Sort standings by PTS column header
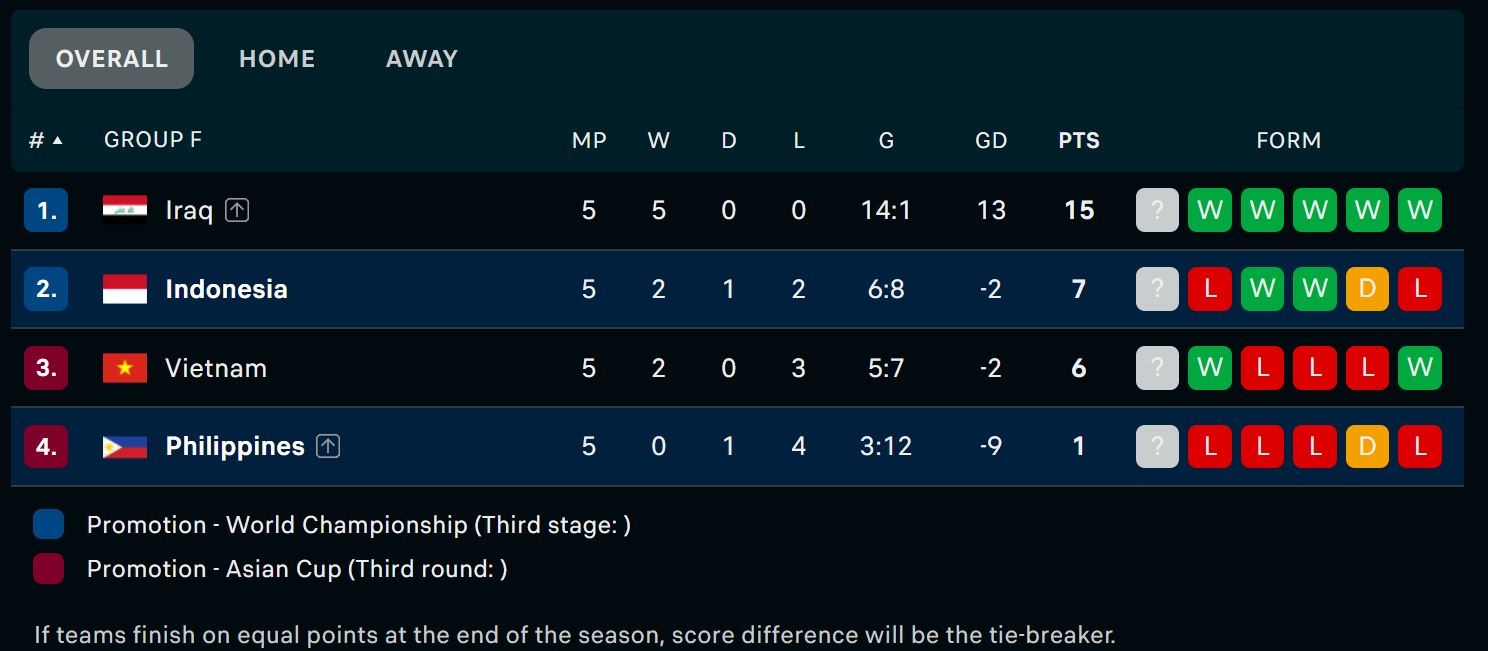Screen dimensions: 1488x651 1079,140
